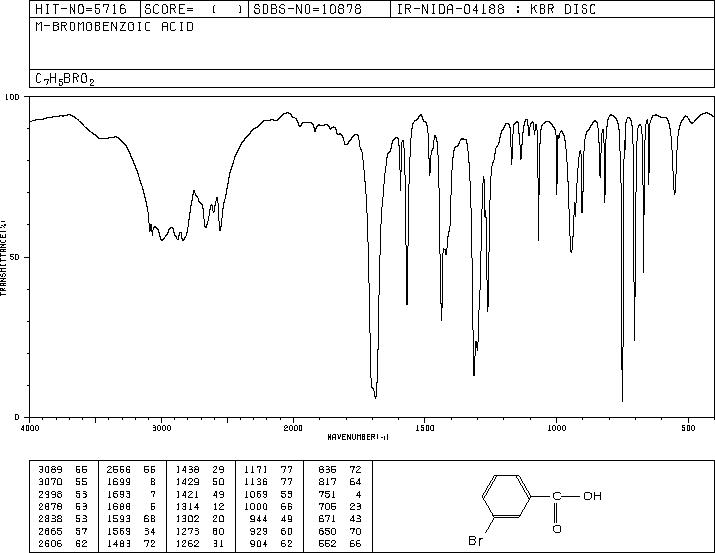The image size is (715, 553).
Task: Click transmittance 12 beside peak 1314
Action: [x=218, y=506]
